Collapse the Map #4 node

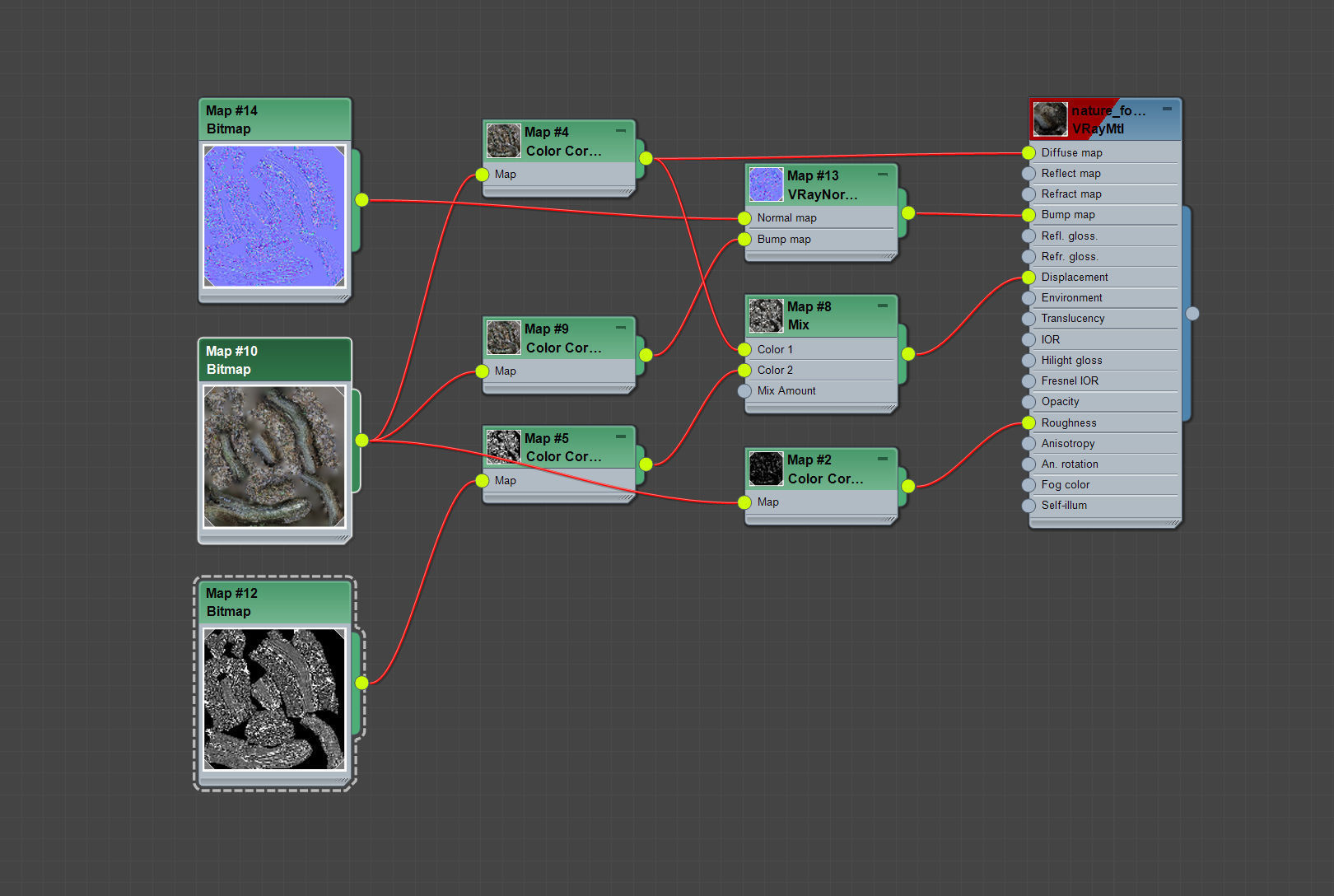click(621, 131)
